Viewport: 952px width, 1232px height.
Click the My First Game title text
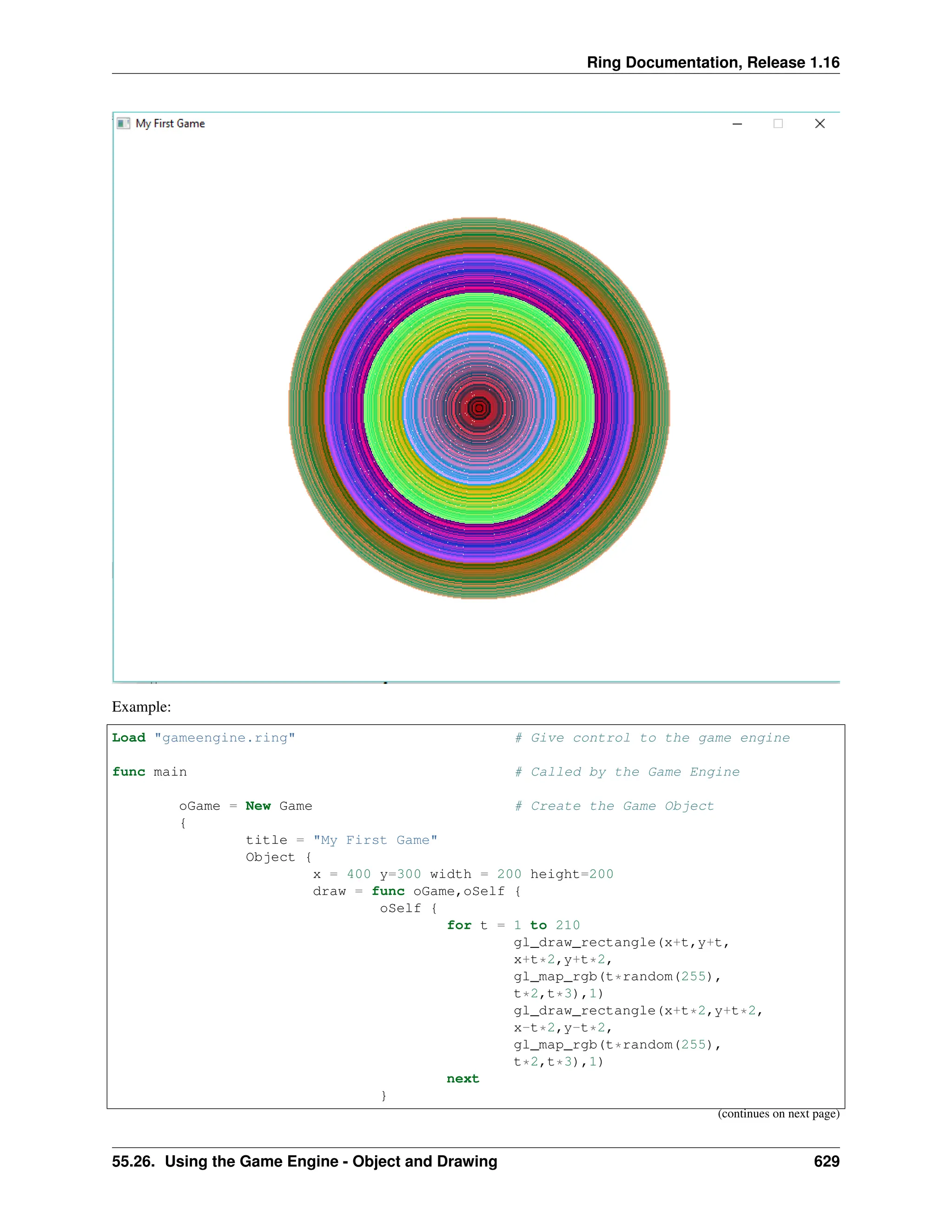tap(170, 124)
